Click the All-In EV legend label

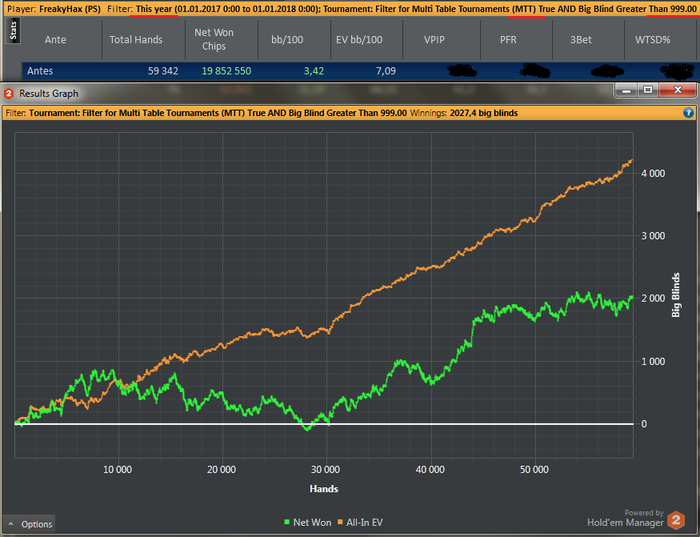(364, 522)
